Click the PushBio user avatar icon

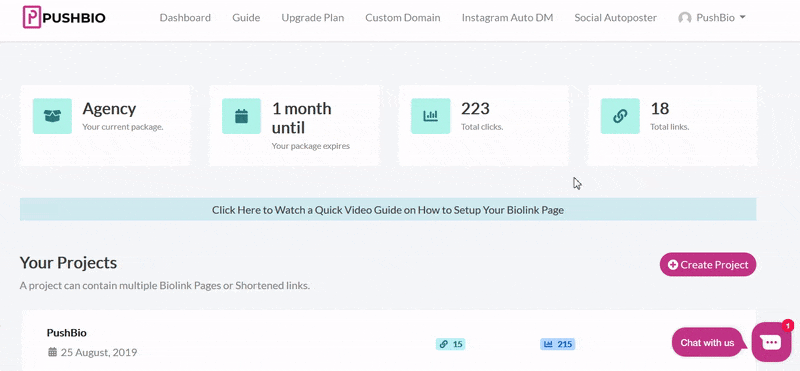pyautogui.click(x=685, y=18)
